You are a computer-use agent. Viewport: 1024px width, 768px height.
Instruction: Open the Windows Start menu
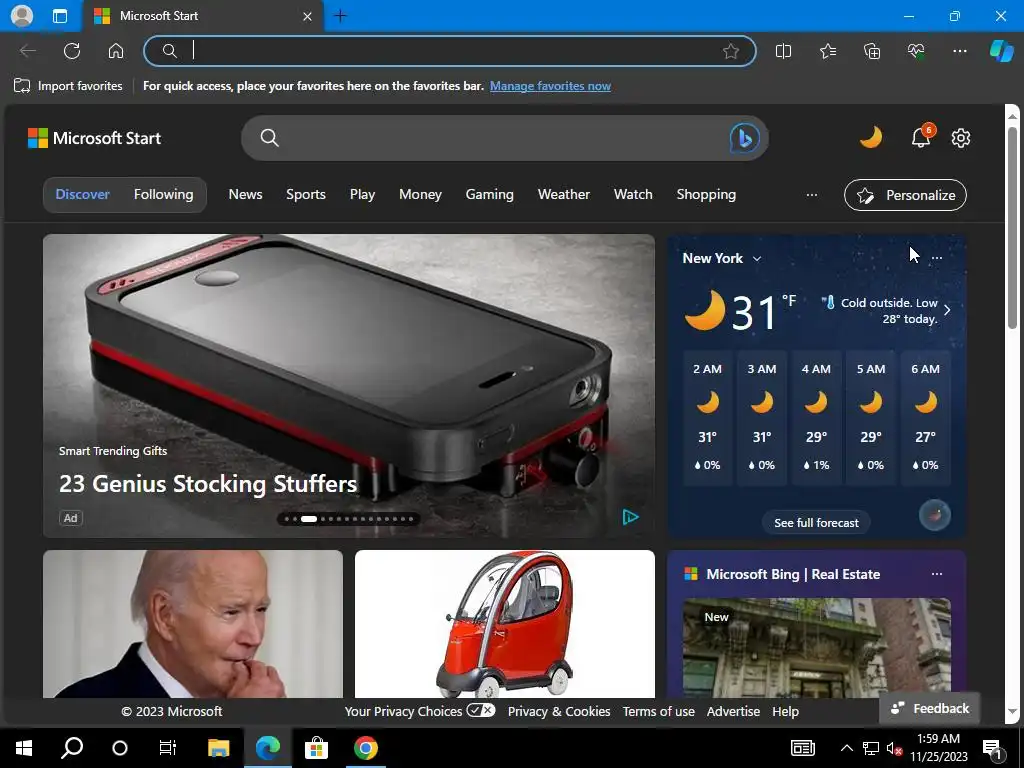(x=24, y=748)
